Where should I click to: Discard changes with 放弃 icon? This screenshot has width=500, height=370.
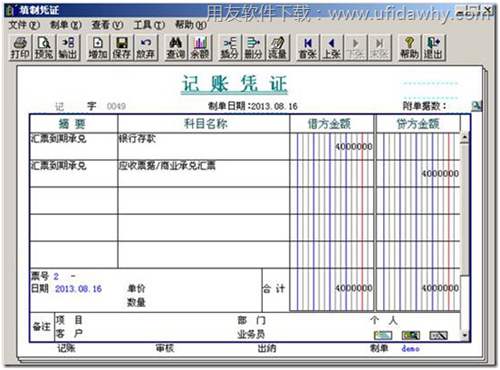pos(145,48)
